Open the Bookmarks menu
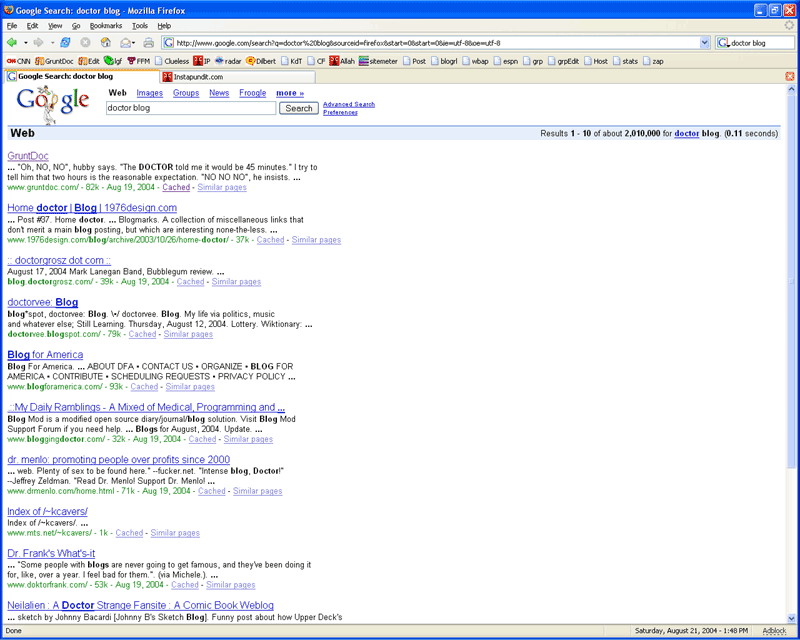This screenshot has height=640, width=800. [106, 26]
